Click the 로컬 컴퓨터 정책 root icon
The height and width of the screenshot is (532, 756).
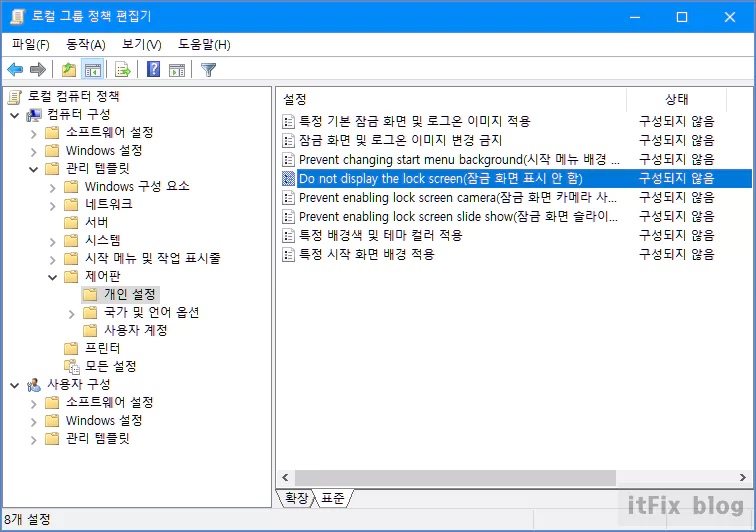click(x=15, y=96)
